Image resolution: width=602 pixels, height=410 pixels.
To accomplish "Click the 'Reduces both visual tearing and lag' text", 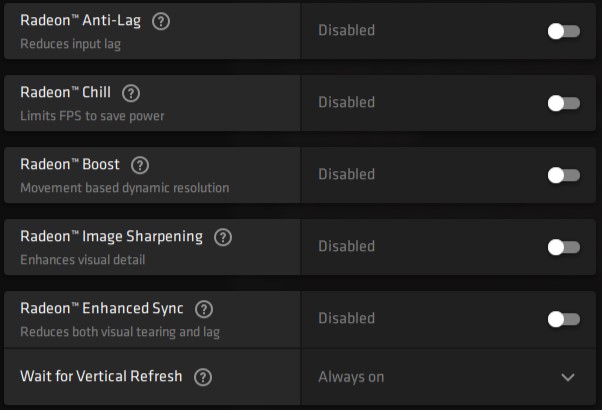I will coord(120,332).
